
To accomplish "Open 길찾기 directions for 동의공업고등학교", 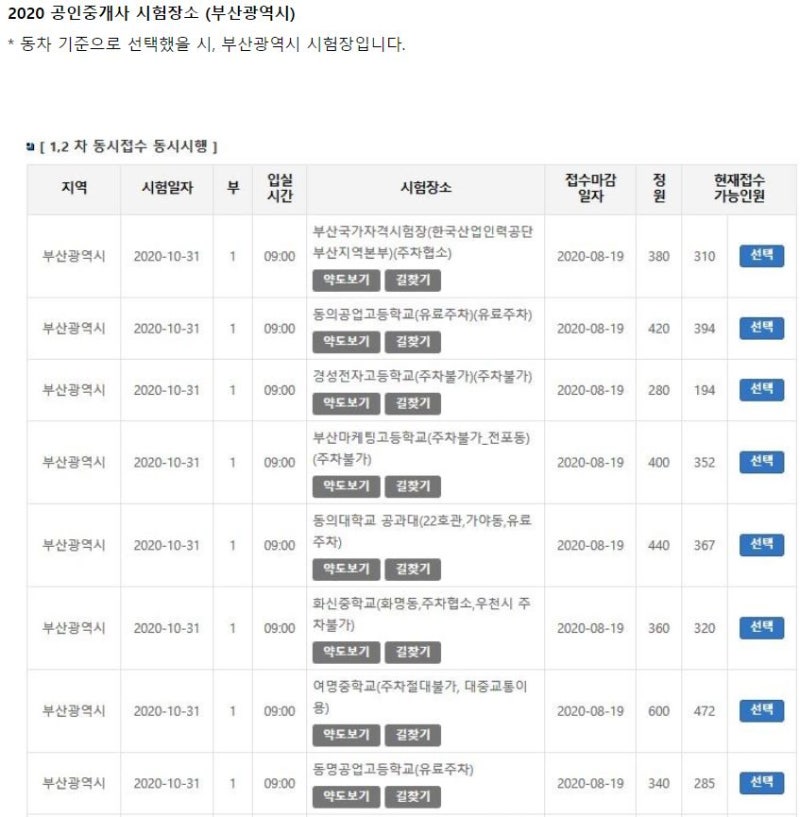I will tap(413, 342).
